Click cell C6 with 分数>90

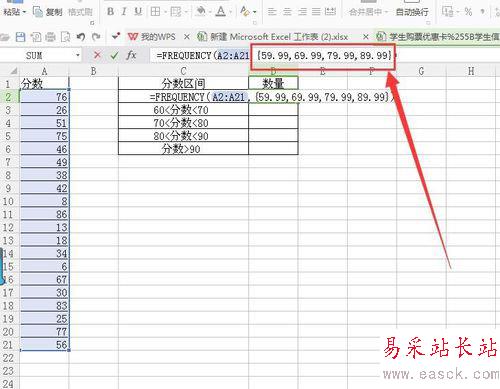183,149
